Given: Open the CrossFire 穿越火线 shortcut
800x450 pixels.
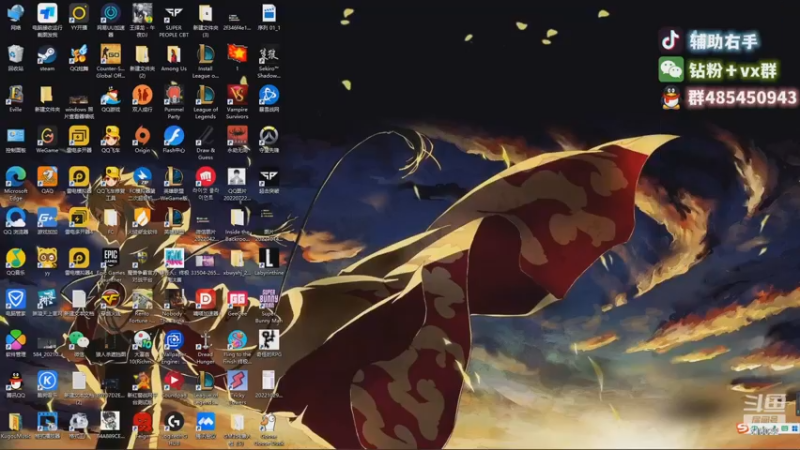Looking at the screenshot, I should 111,300.
